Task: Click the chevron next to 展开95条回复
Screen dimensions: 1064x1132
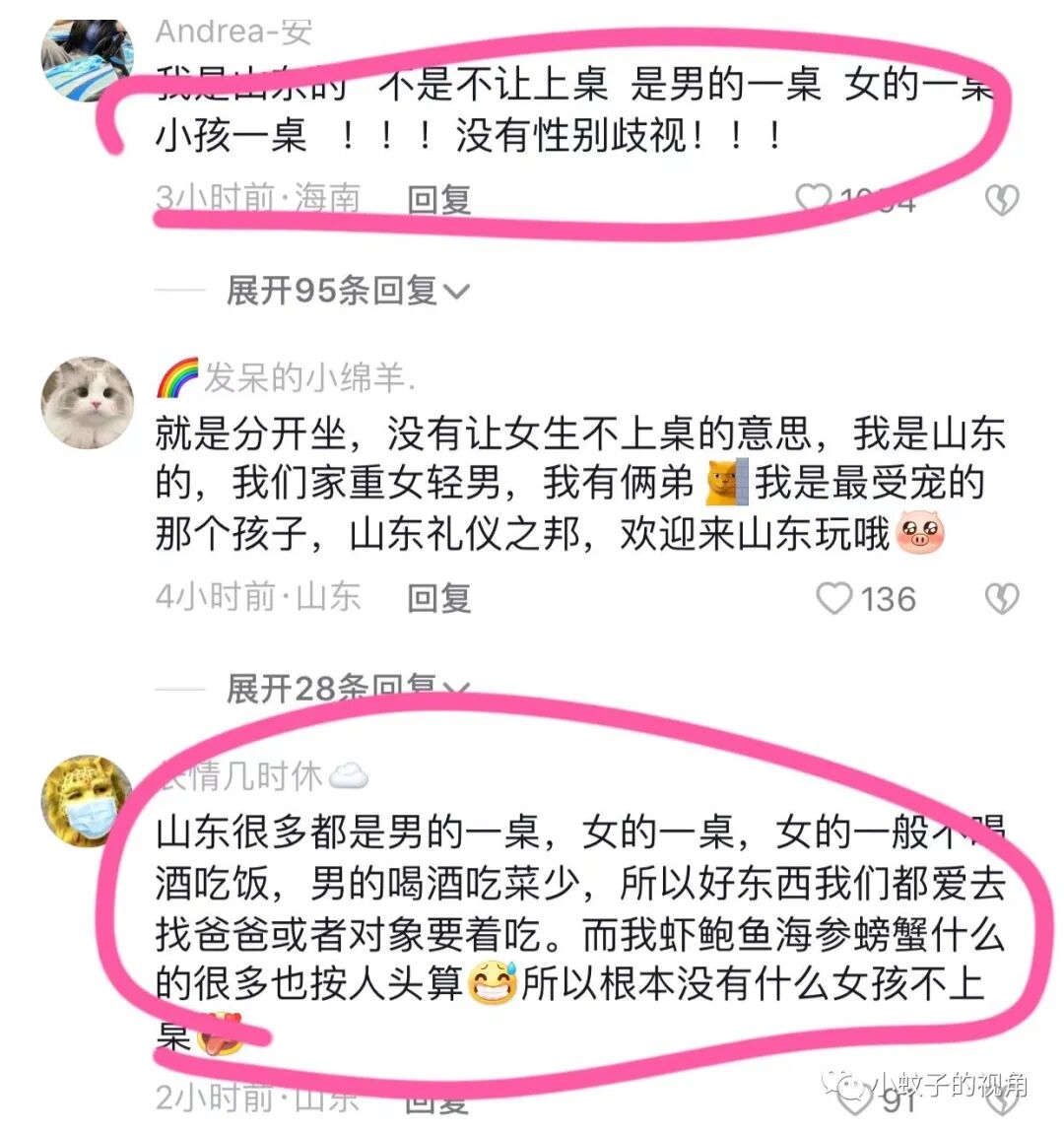Action: pos(456,293)
